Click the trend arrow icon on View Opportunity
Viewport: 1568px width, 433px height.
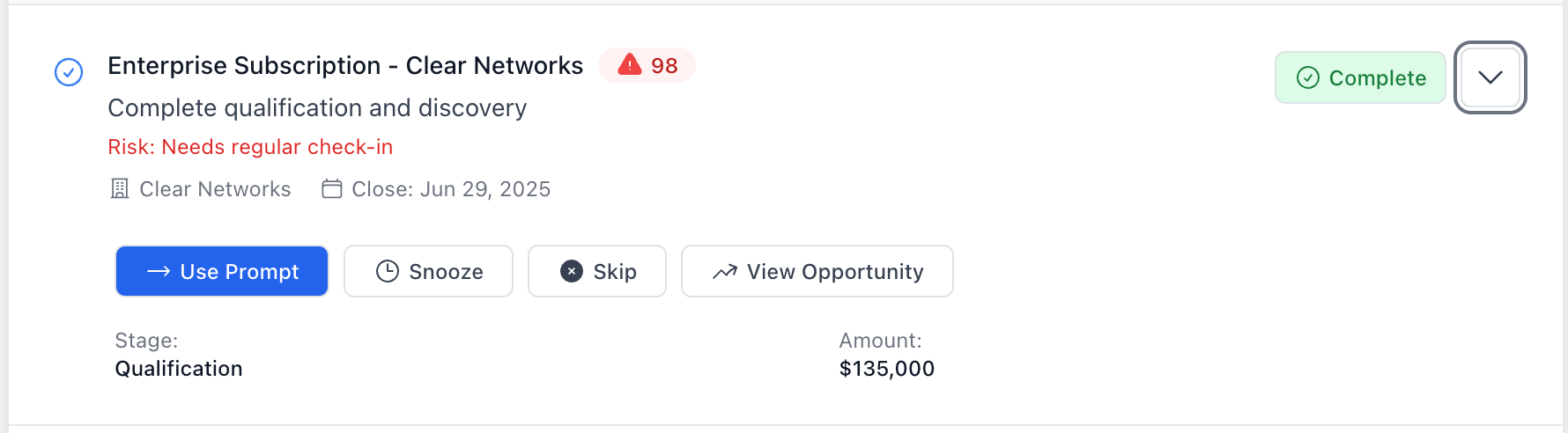725,272
